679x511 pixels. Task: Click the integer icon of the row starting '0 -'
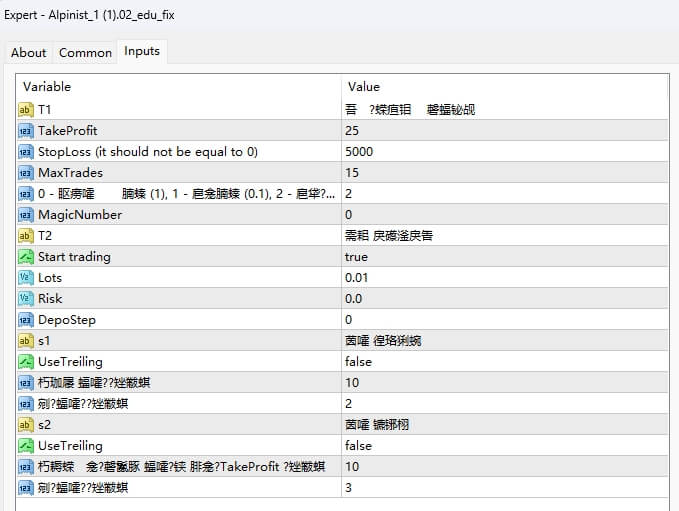click(26, 194)
